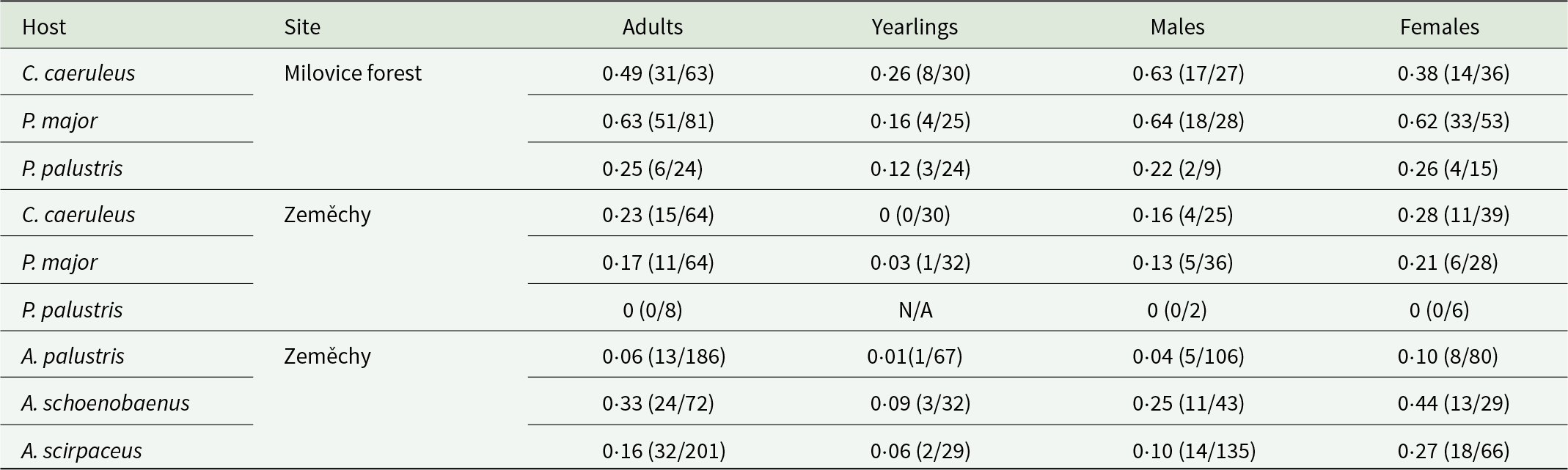This screenshot has width=1568, height=470.
Task: Click males value 0·10 (14/135)
Action: tap(1194, 450)
